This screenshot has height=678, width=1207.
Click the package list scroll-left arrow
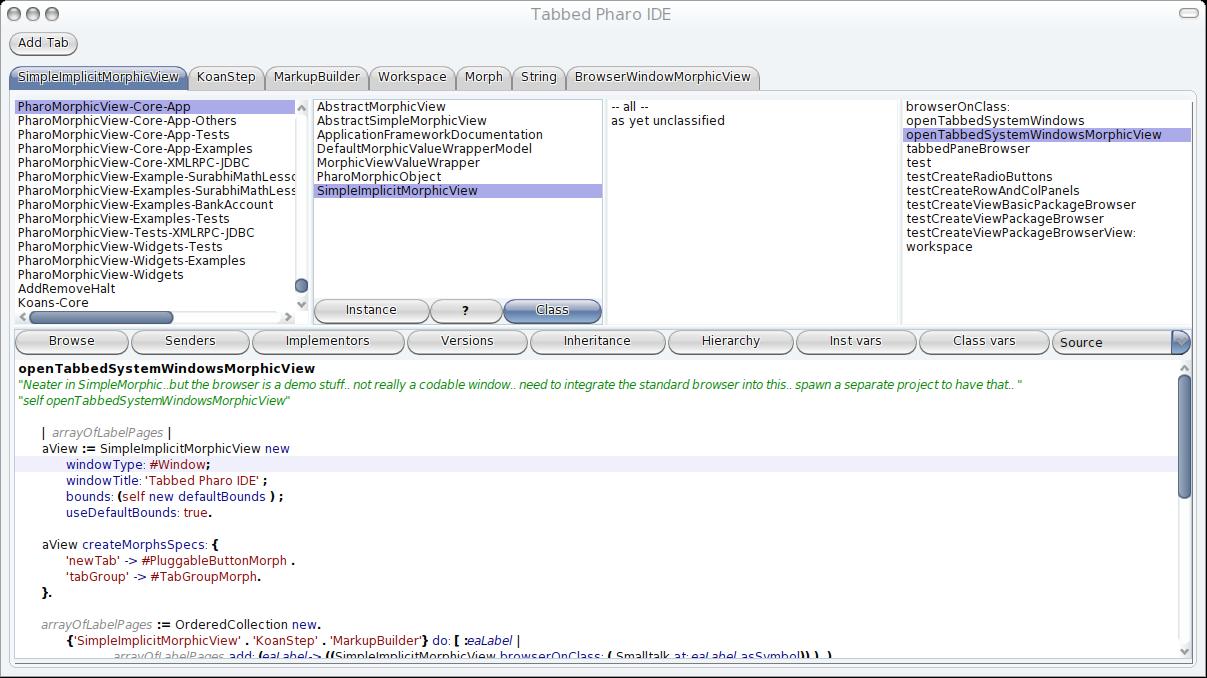pos(22,317)
